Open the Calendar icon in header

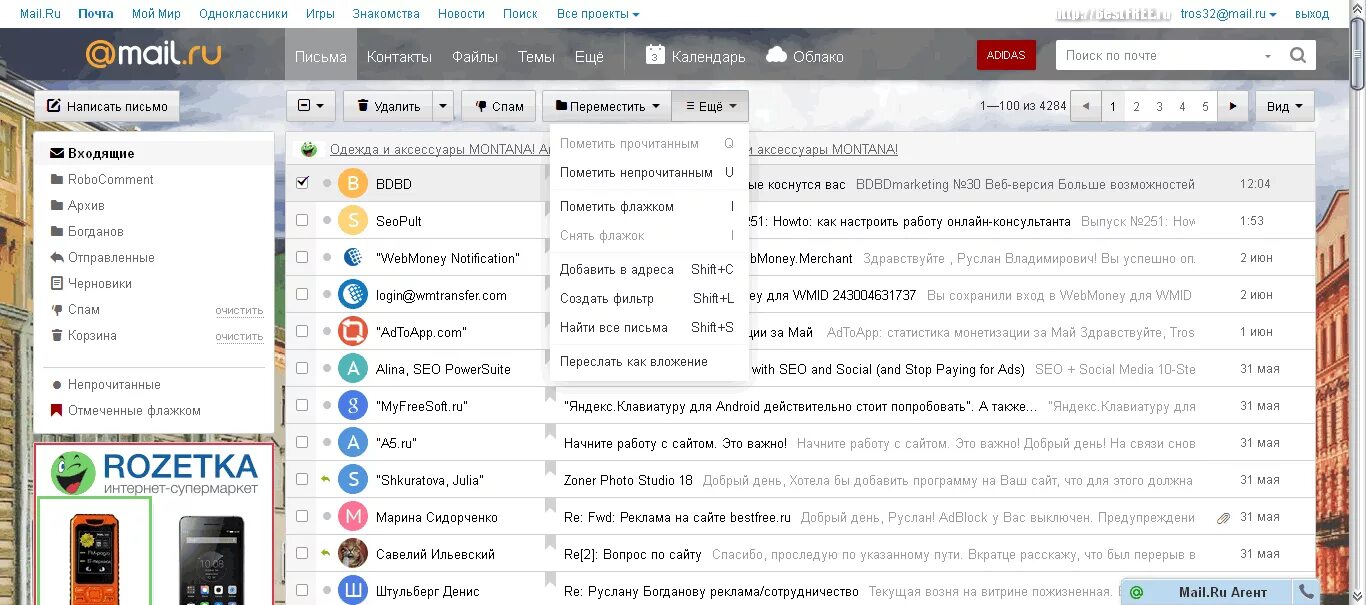pyautogui.click(x=655, y=55)
